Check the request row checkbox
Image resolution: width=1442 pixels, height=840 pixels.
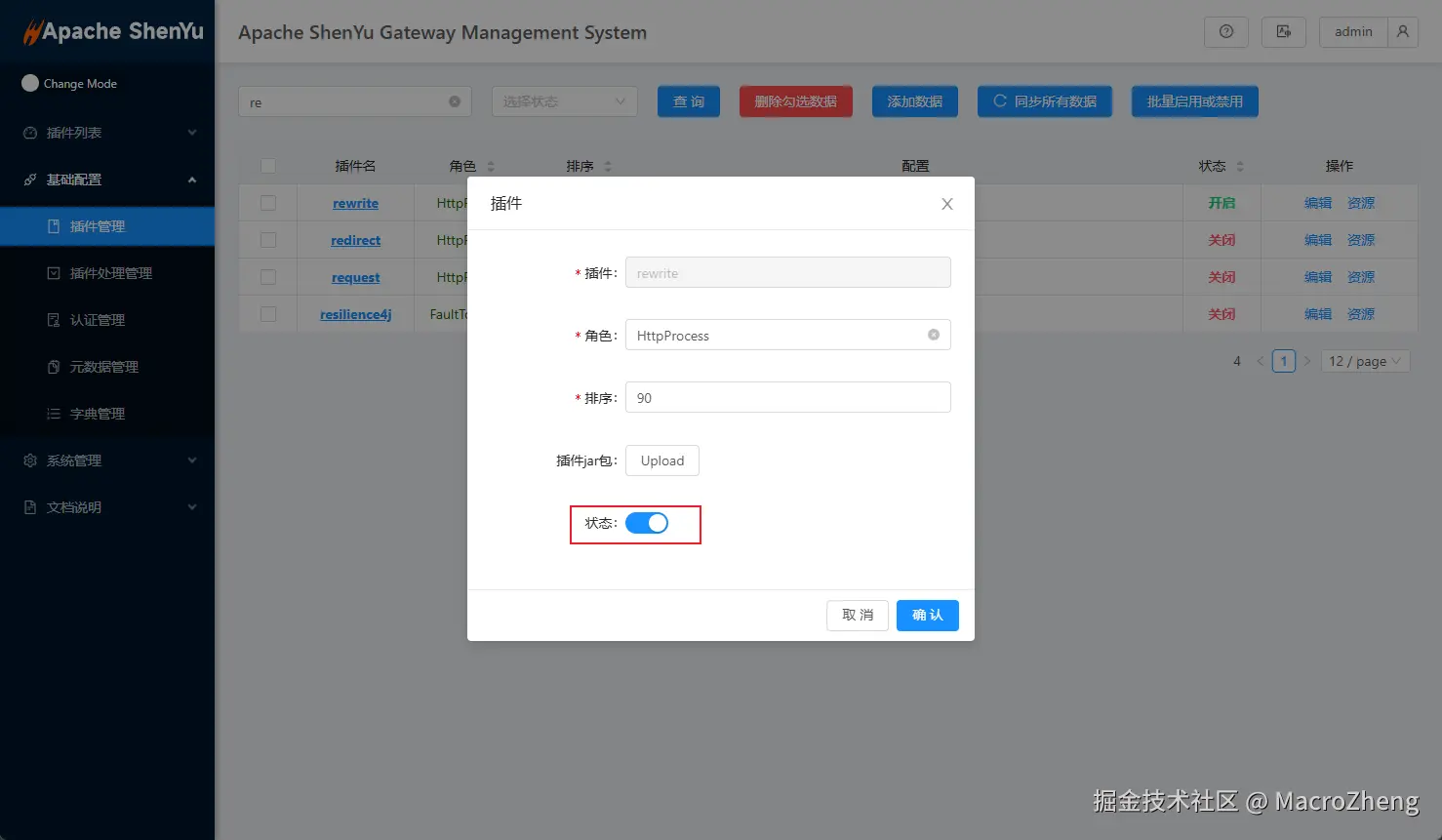268,277
